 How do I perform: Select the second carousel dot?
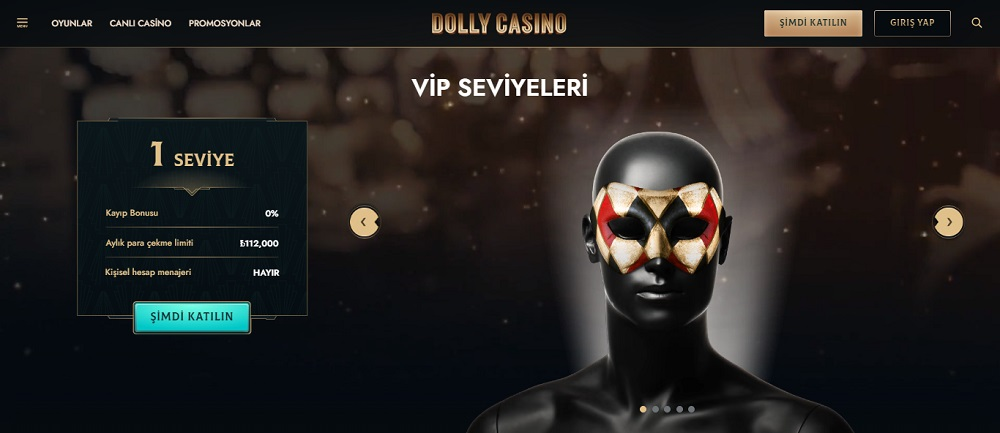655,409
